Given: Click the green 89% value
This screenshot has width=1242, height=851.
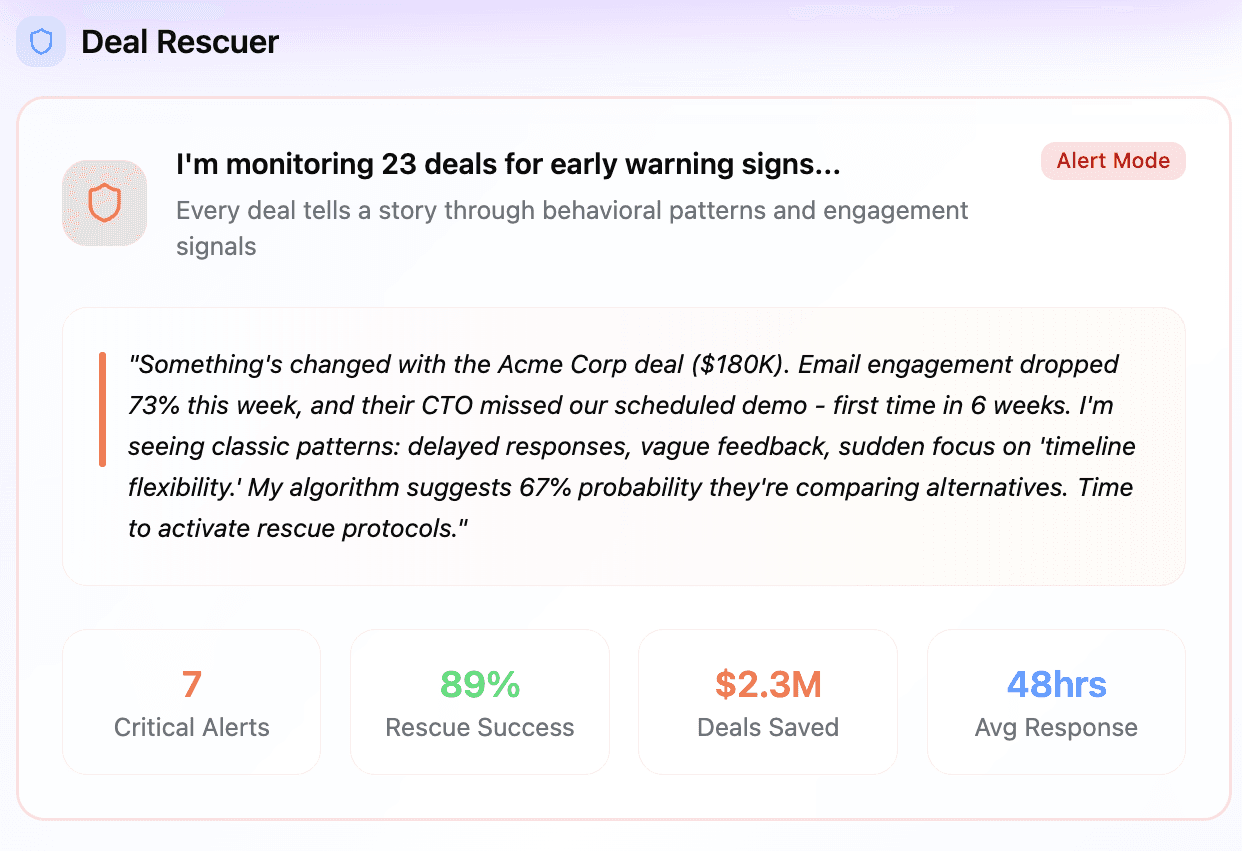Looking at the screenshot, I should [x=480, y=685].
